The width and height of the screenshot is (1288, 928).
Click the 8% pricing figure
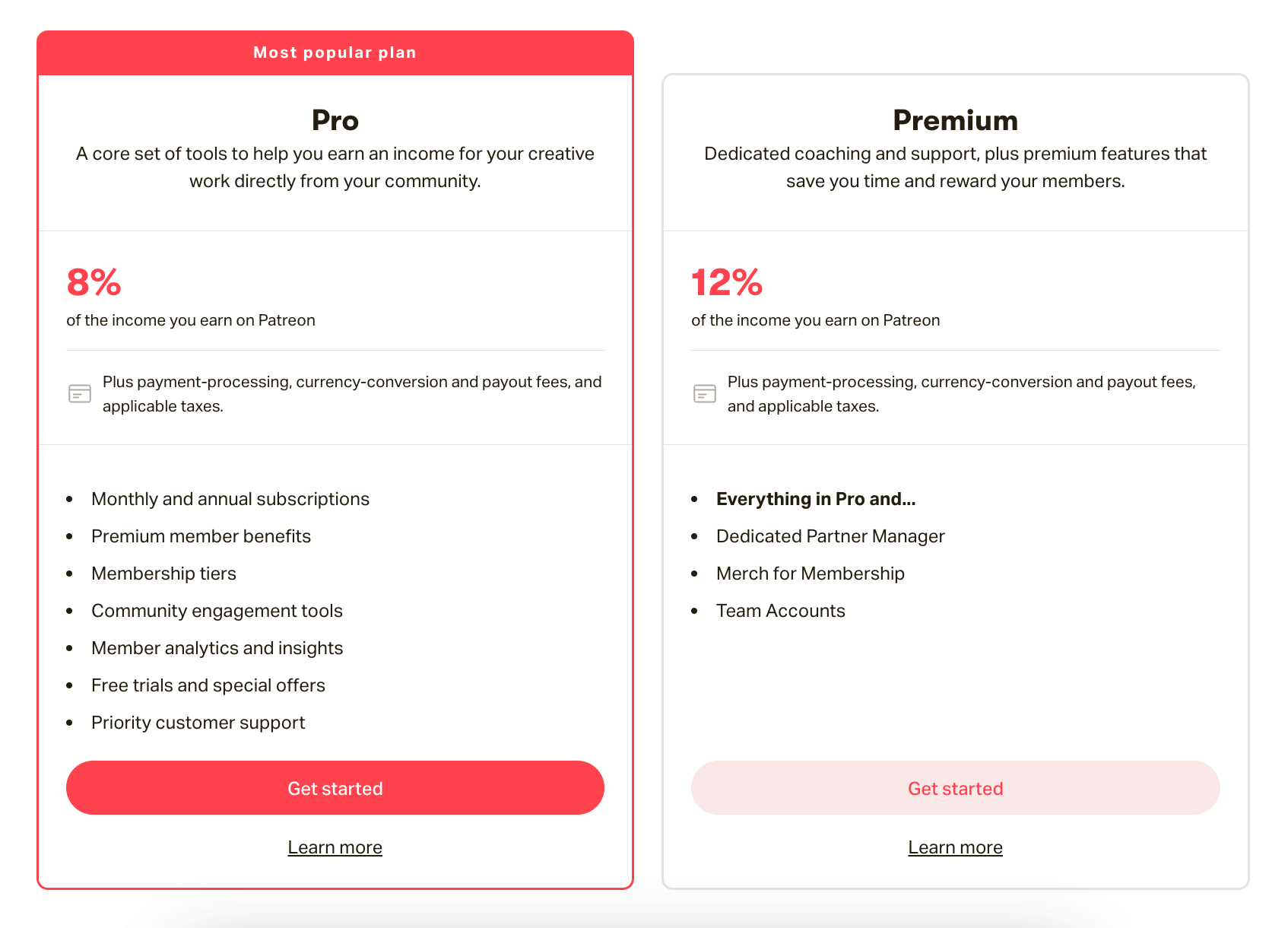click(93, 282)
